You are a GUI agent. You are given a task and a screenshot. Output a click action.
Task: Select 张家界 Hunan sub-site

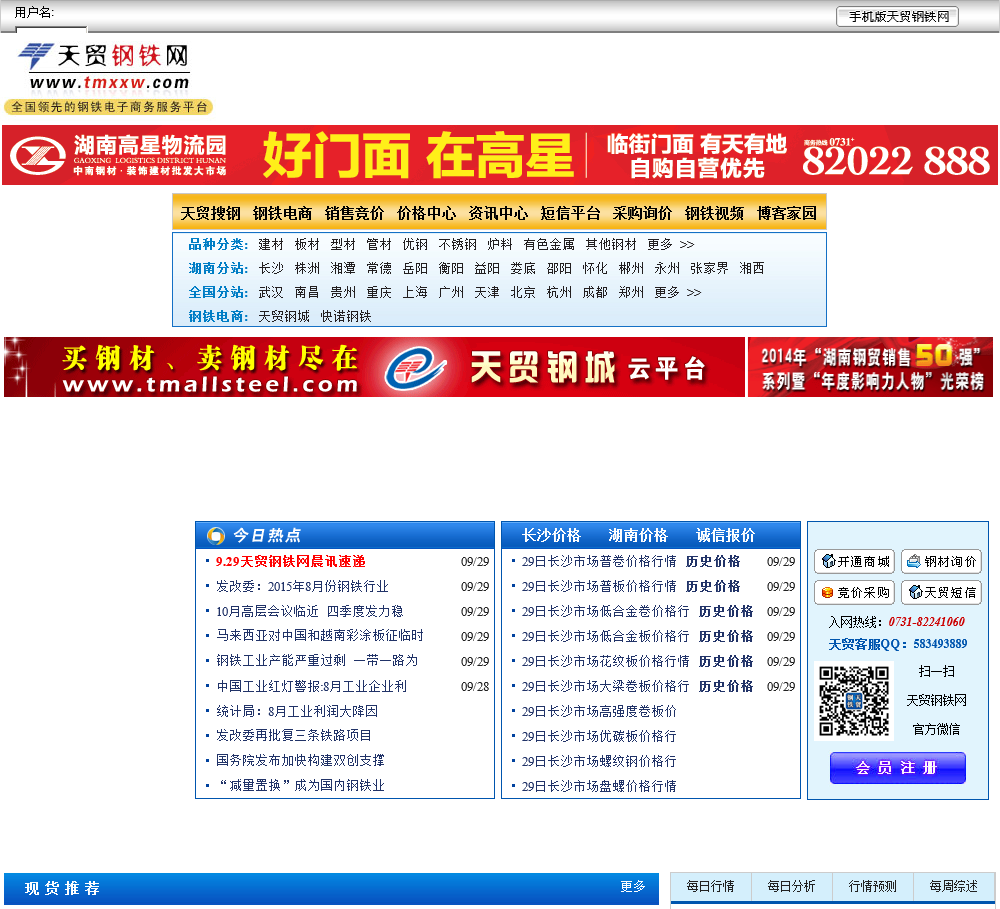[x=709, y=269]
